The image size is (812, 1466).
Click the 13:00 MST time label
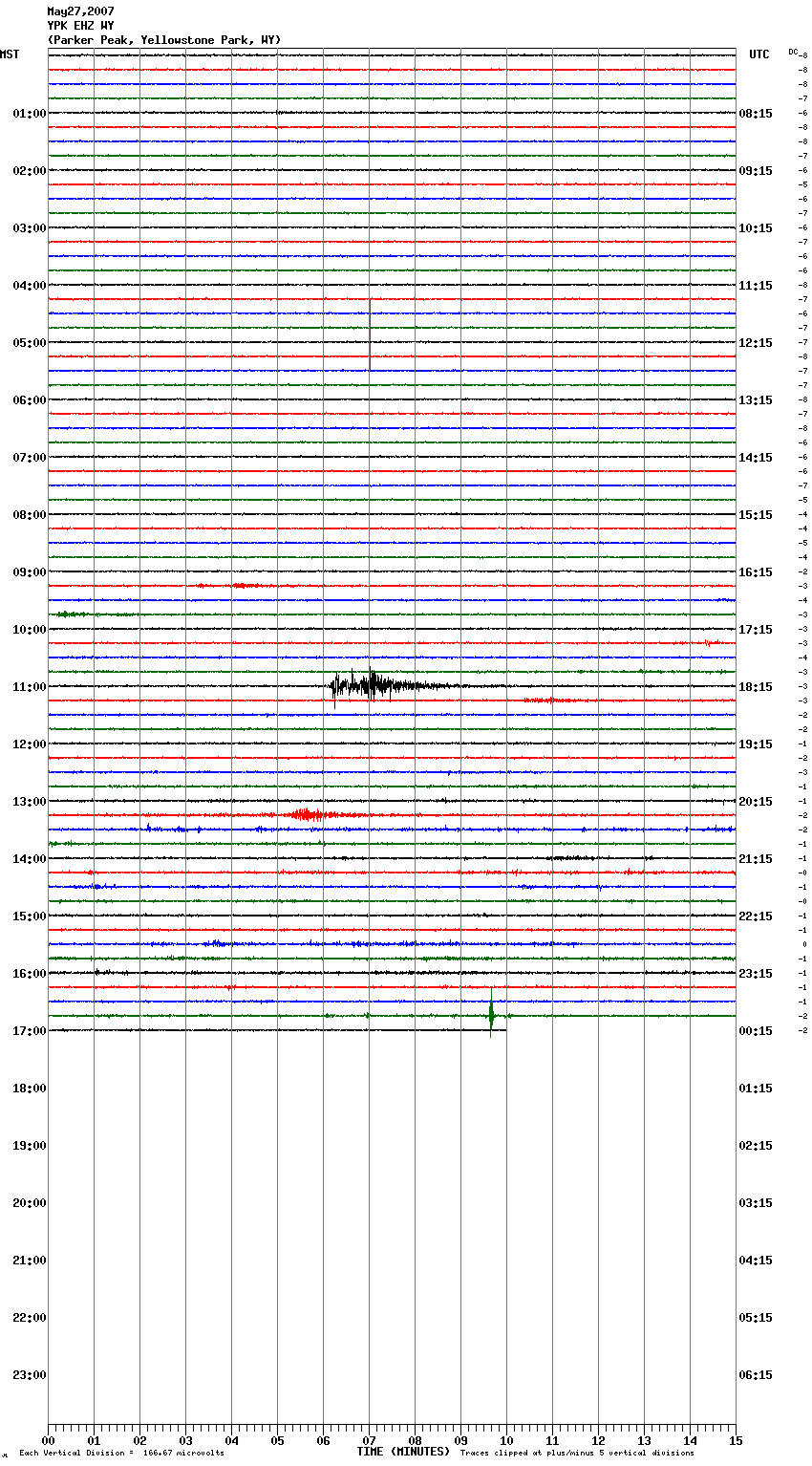pyautogui.click(x=30, y=802)
